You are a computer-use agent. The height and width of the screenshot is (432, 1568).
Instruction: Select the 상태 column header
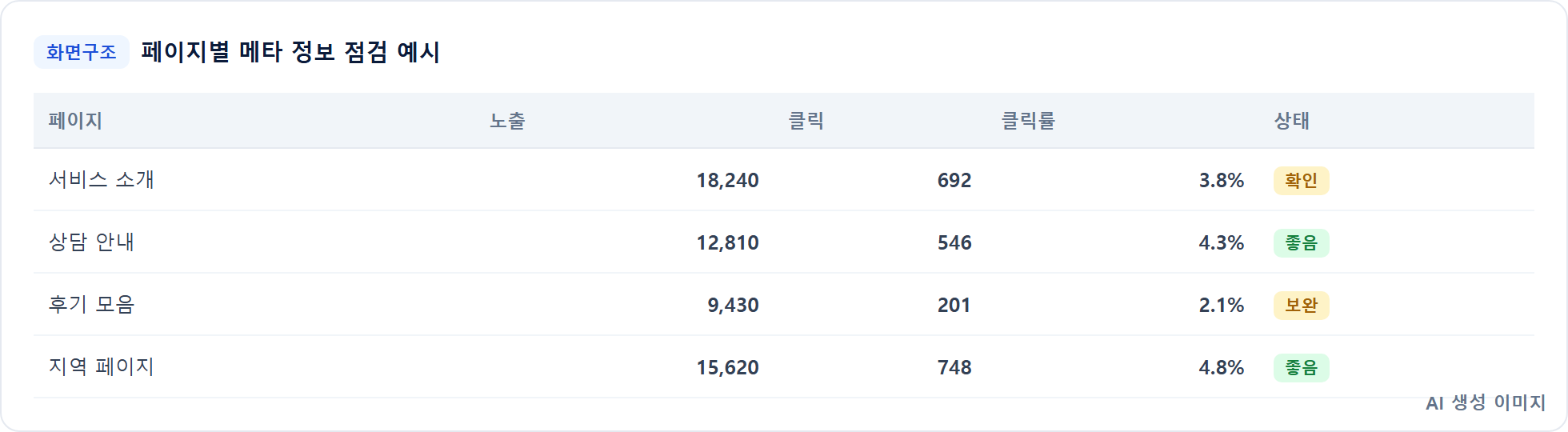1291,121
